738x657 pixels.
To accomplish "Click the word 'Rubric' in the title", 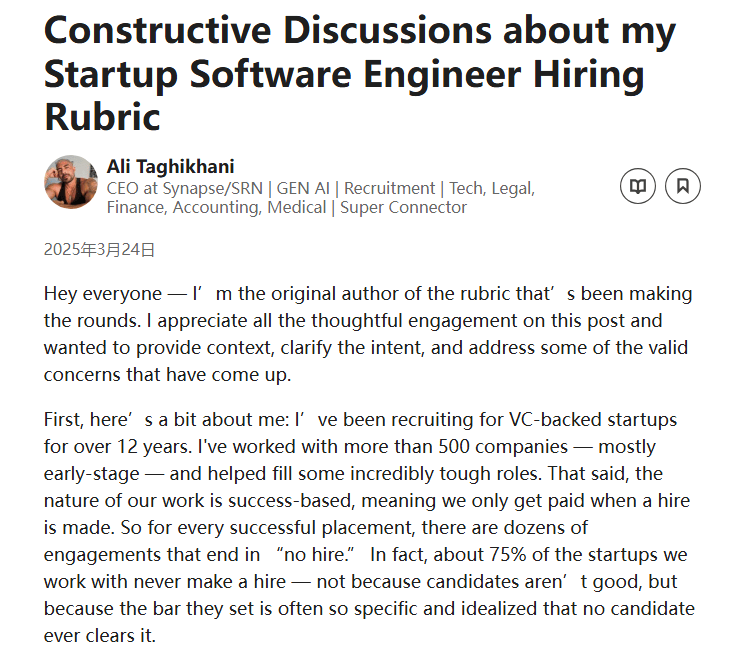I will 102,117.
